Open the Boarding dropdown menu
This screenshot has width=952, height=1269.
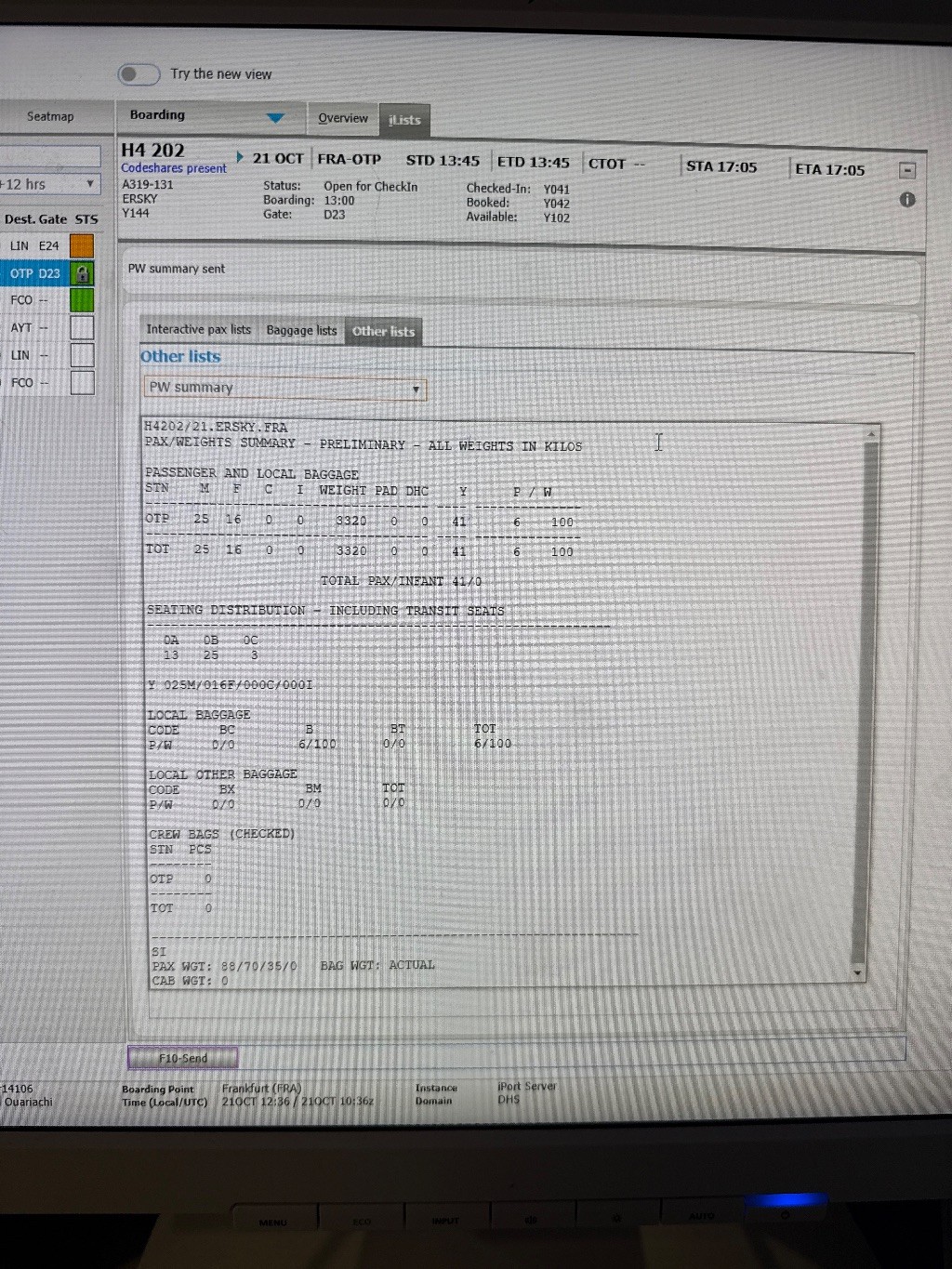tap(275, 118)
